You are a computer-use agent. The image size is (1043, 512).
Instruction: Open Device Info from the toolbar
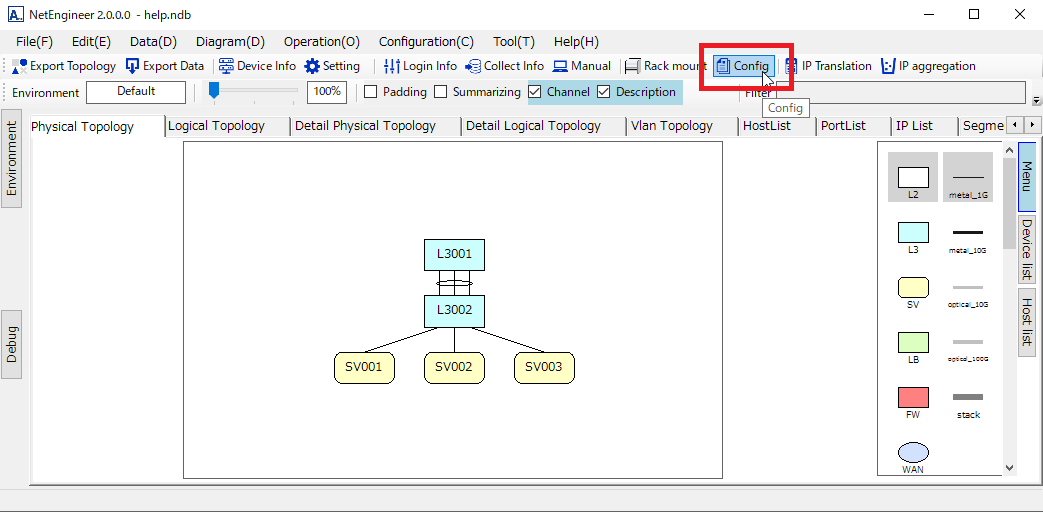pos(226,66)
